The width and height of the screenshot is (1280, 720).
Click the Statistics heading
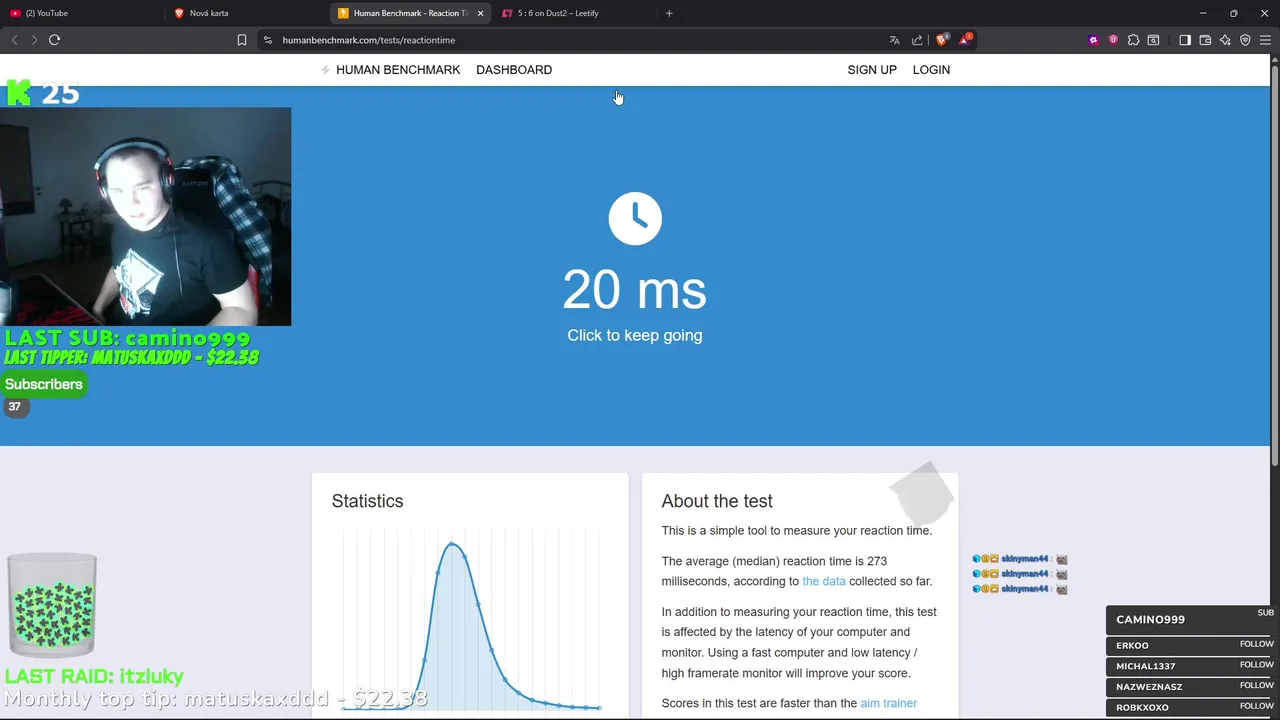(x=367, y=501)
